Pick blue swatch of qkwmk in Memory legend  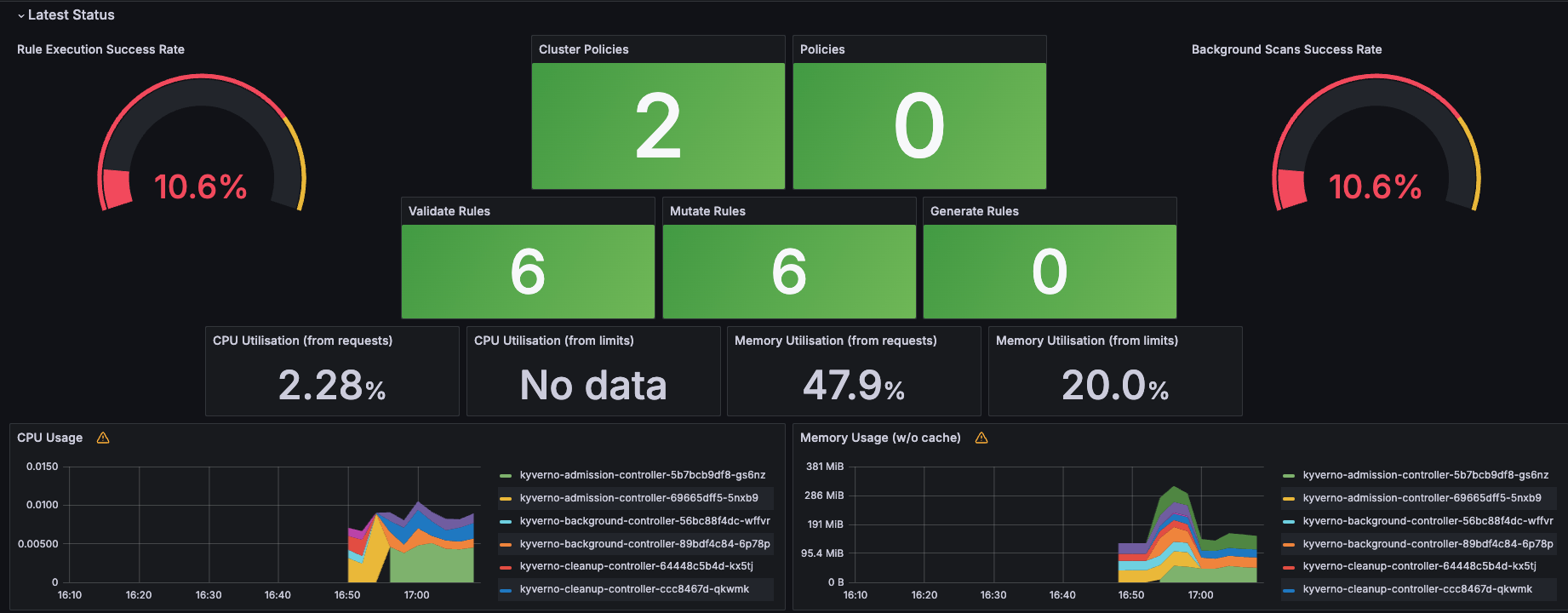click(1289, 590)
